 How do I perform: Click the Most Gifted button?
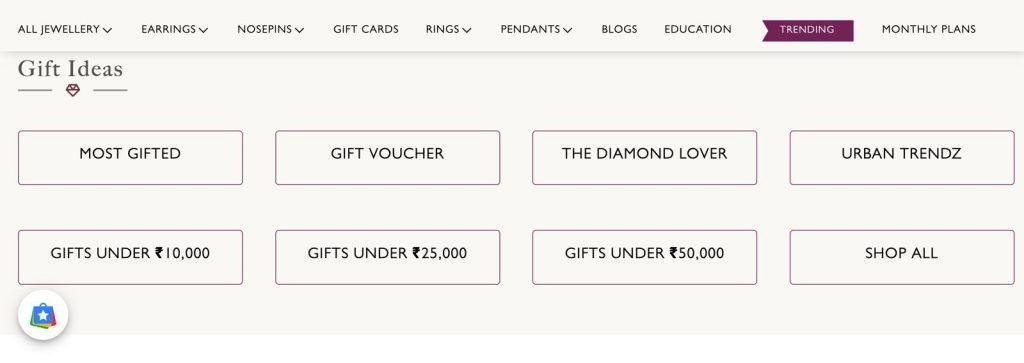coord(131,157)
